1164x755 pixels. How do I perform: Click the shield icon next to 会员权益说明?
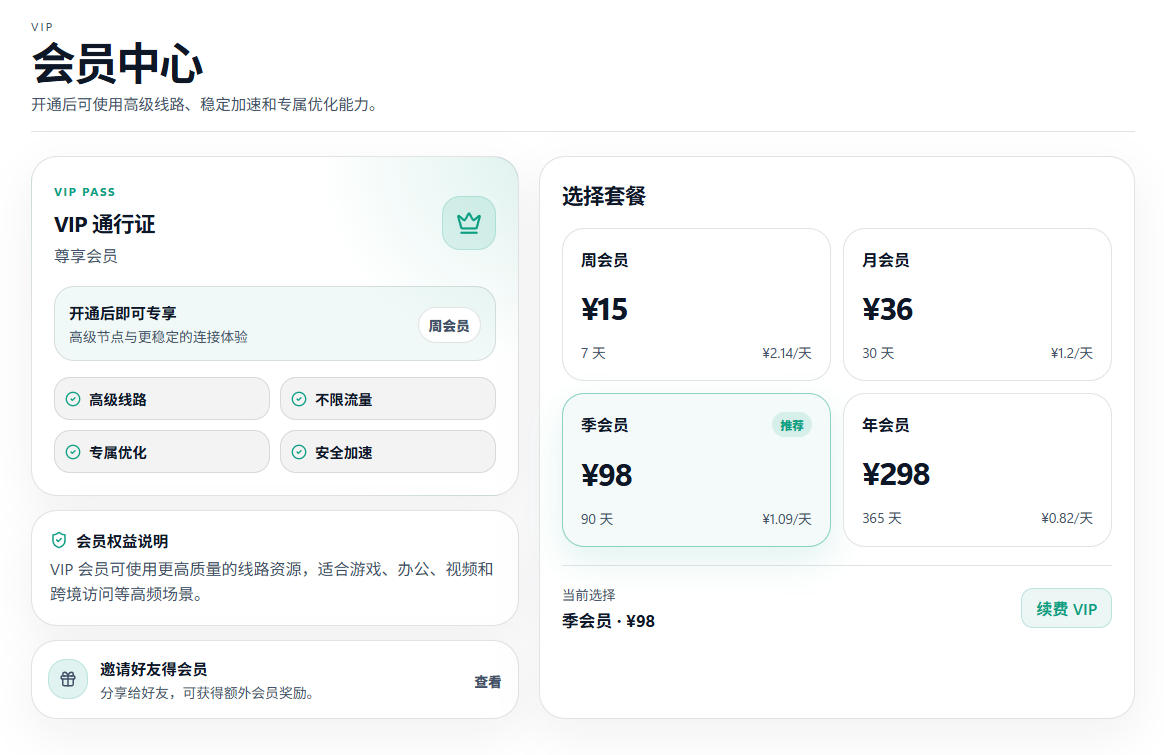tap(59, 540)
